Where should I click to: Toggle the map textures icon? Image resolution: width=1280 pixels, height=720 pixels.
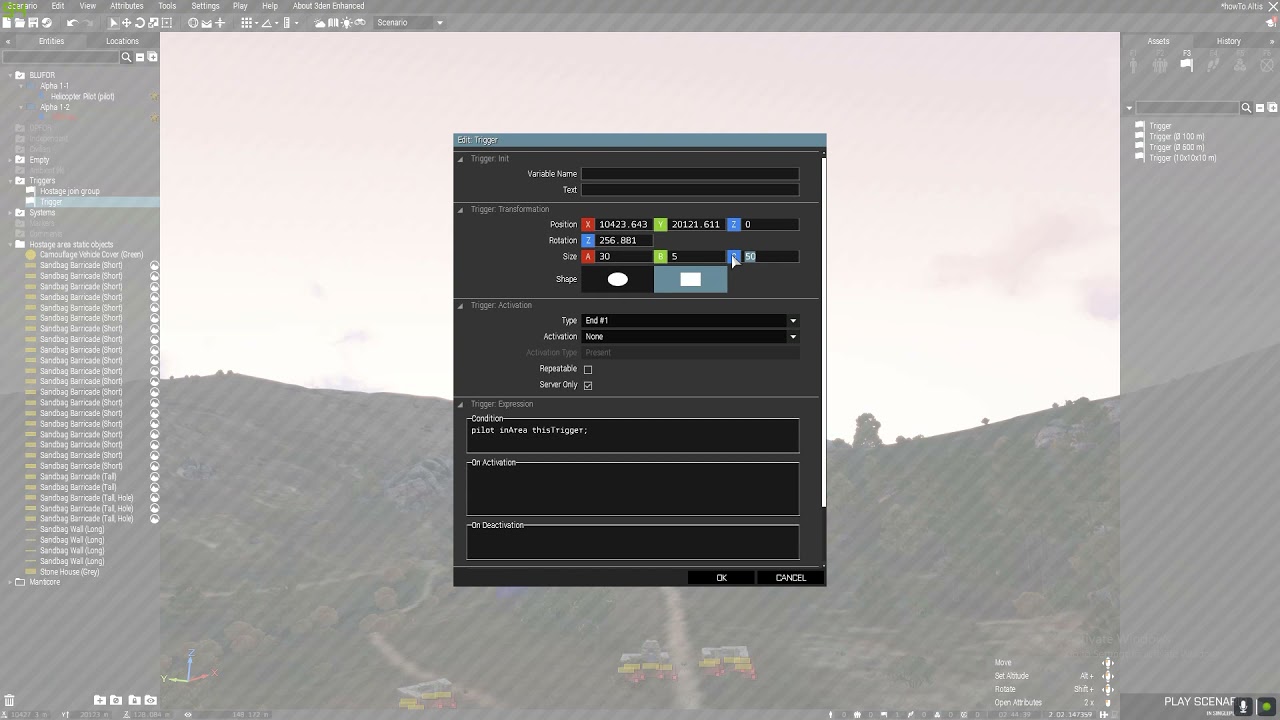333,22
